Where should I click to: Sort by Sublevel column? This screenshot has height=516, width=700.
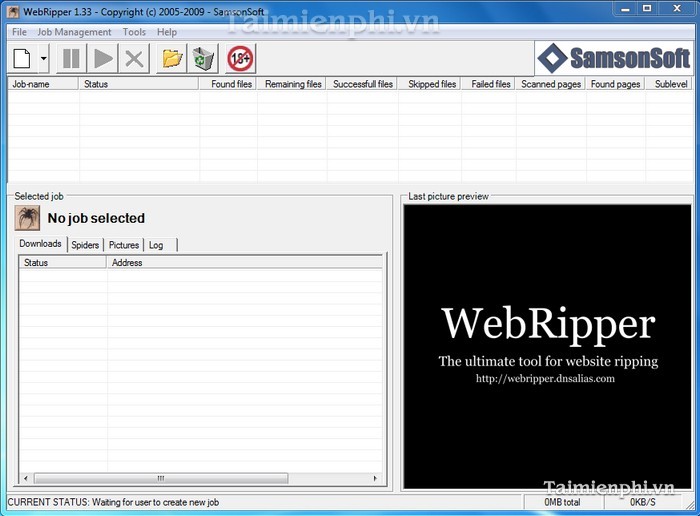669,84
